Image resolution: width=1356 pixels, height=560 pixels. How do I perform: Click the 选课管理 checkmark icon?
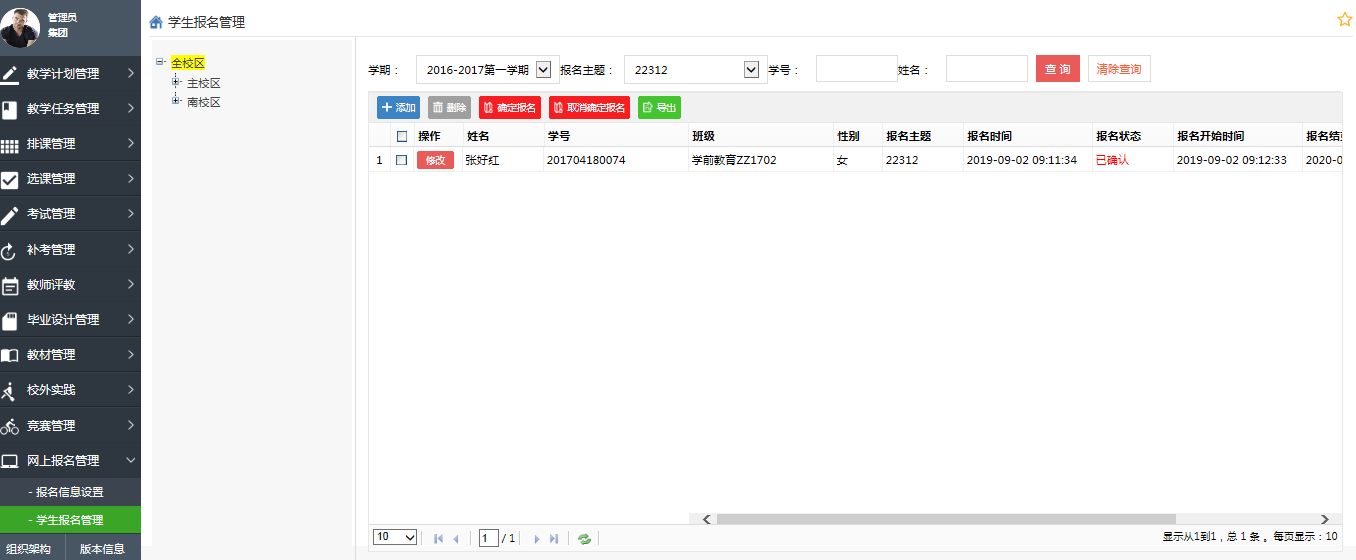coord(10,180)
